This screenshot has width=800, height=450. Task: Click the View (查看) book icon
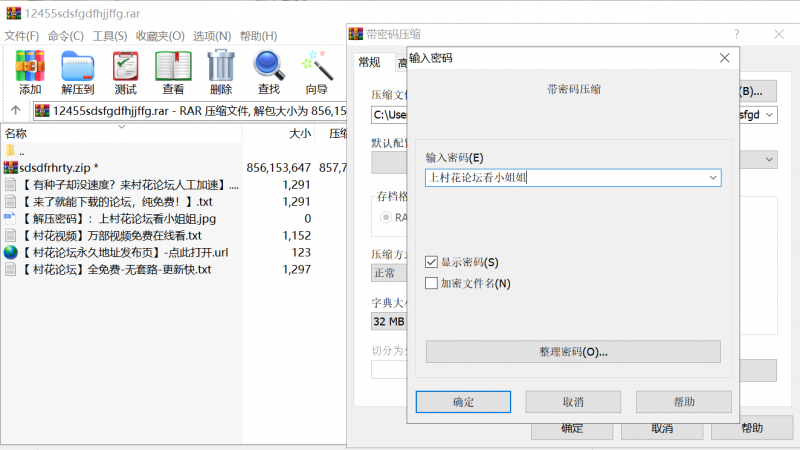tap(173, 66)
